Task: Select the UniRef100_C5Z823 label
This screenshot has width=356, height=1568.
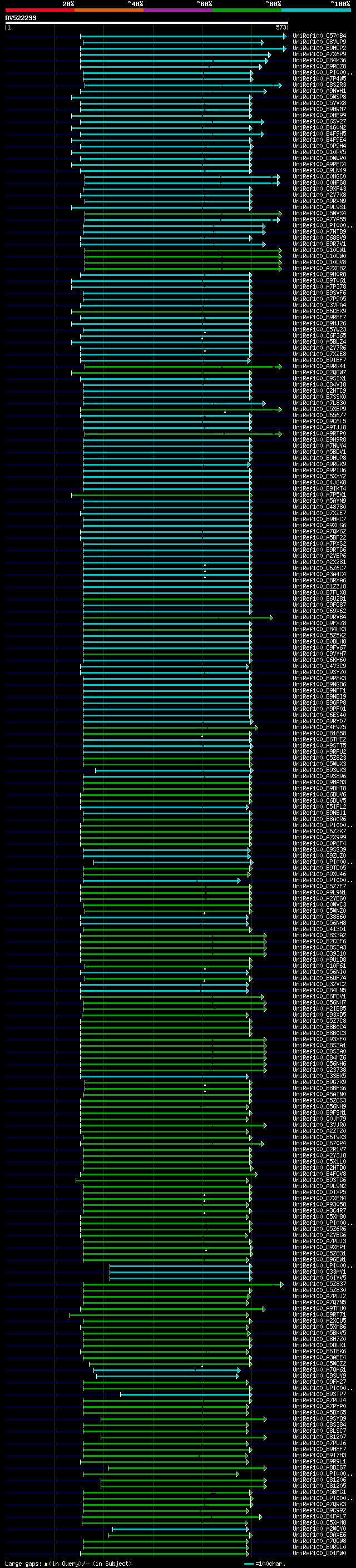Action: coord(319,758)
